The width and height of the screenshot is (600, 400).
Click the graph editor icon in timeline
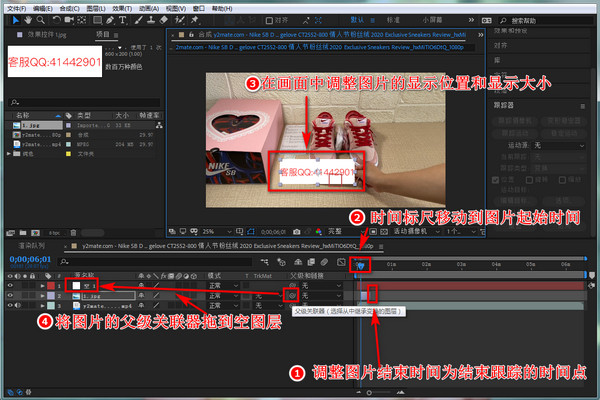click(x=341, y=262)
